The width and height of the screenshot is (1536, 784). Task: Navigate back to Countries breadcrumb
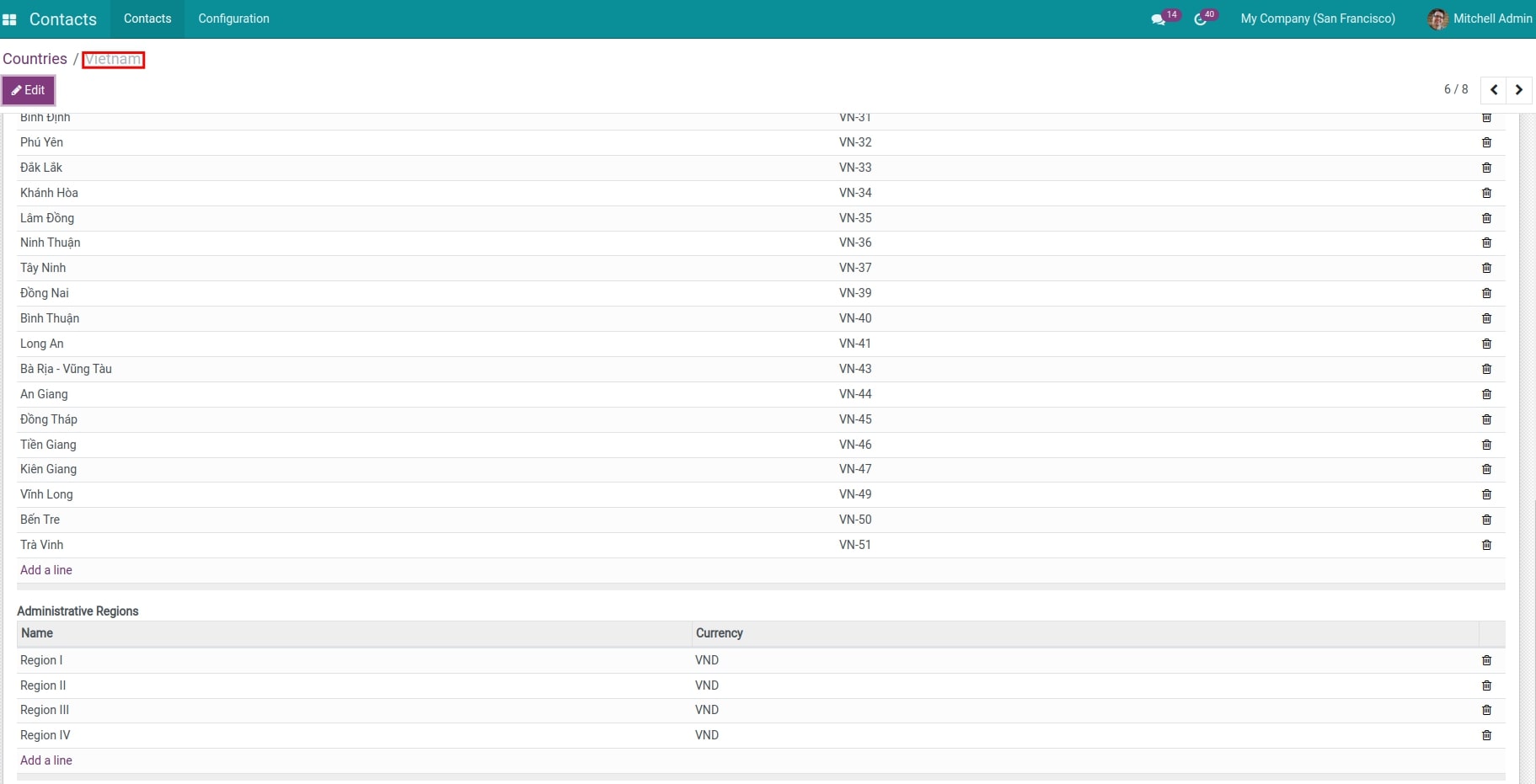(x=35, y=59)
